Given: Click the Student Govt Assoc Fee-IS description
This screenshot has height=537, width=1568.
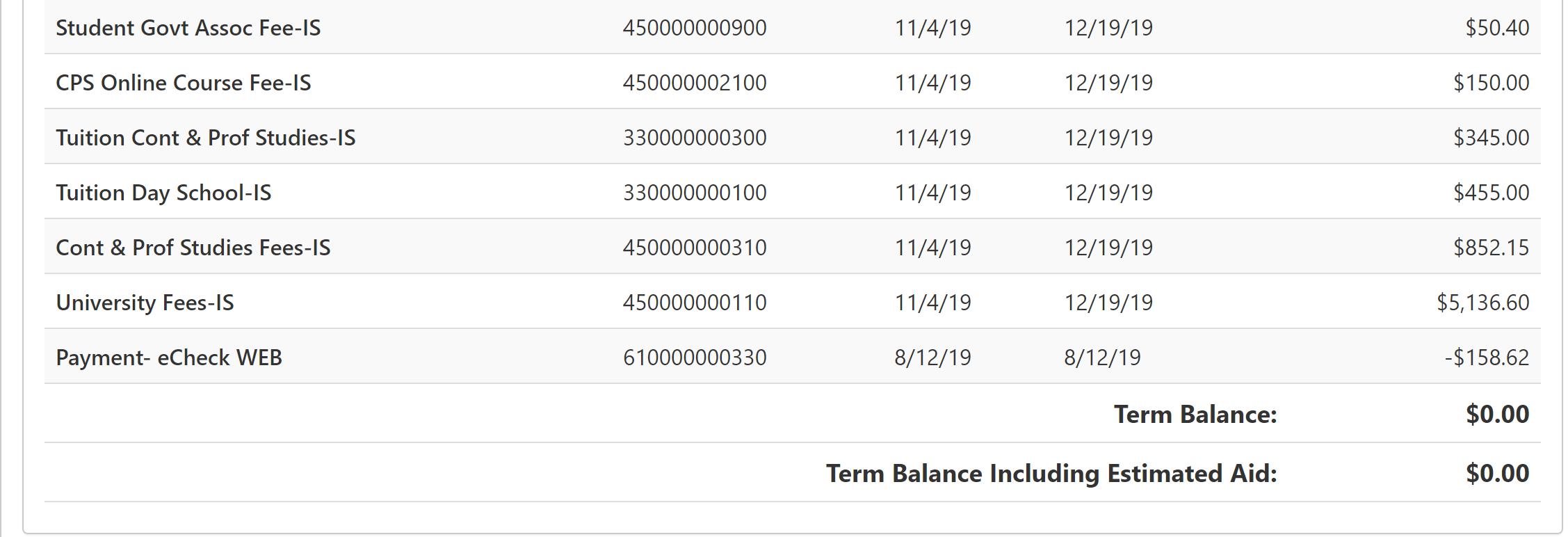Looking at the screenshot, I should pos(188,28).
